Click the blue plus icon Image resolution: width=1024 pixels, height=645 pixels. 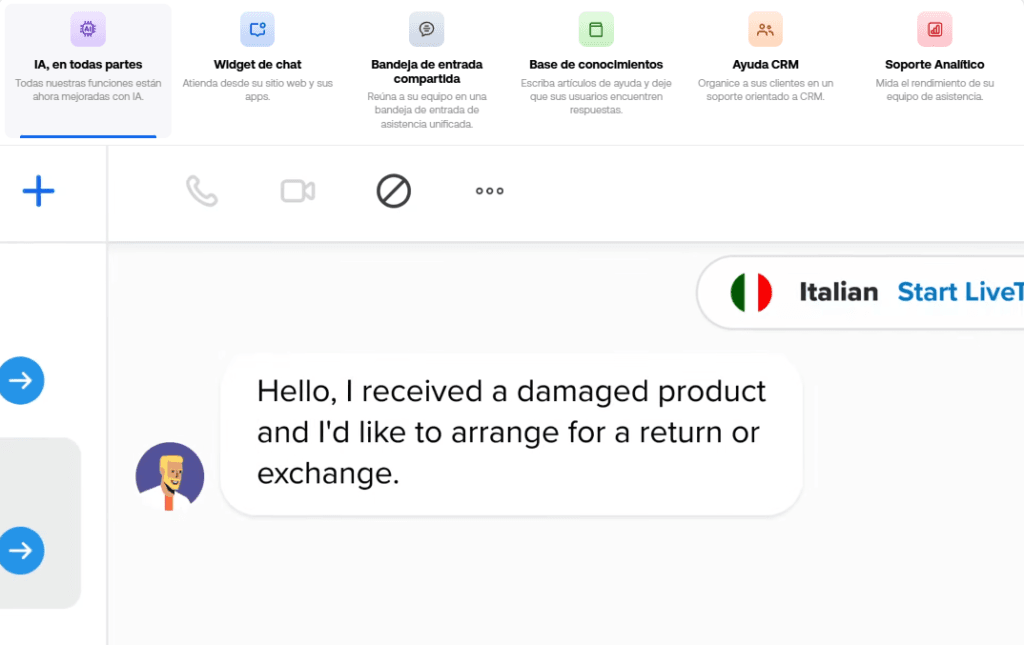coord(38,191)
